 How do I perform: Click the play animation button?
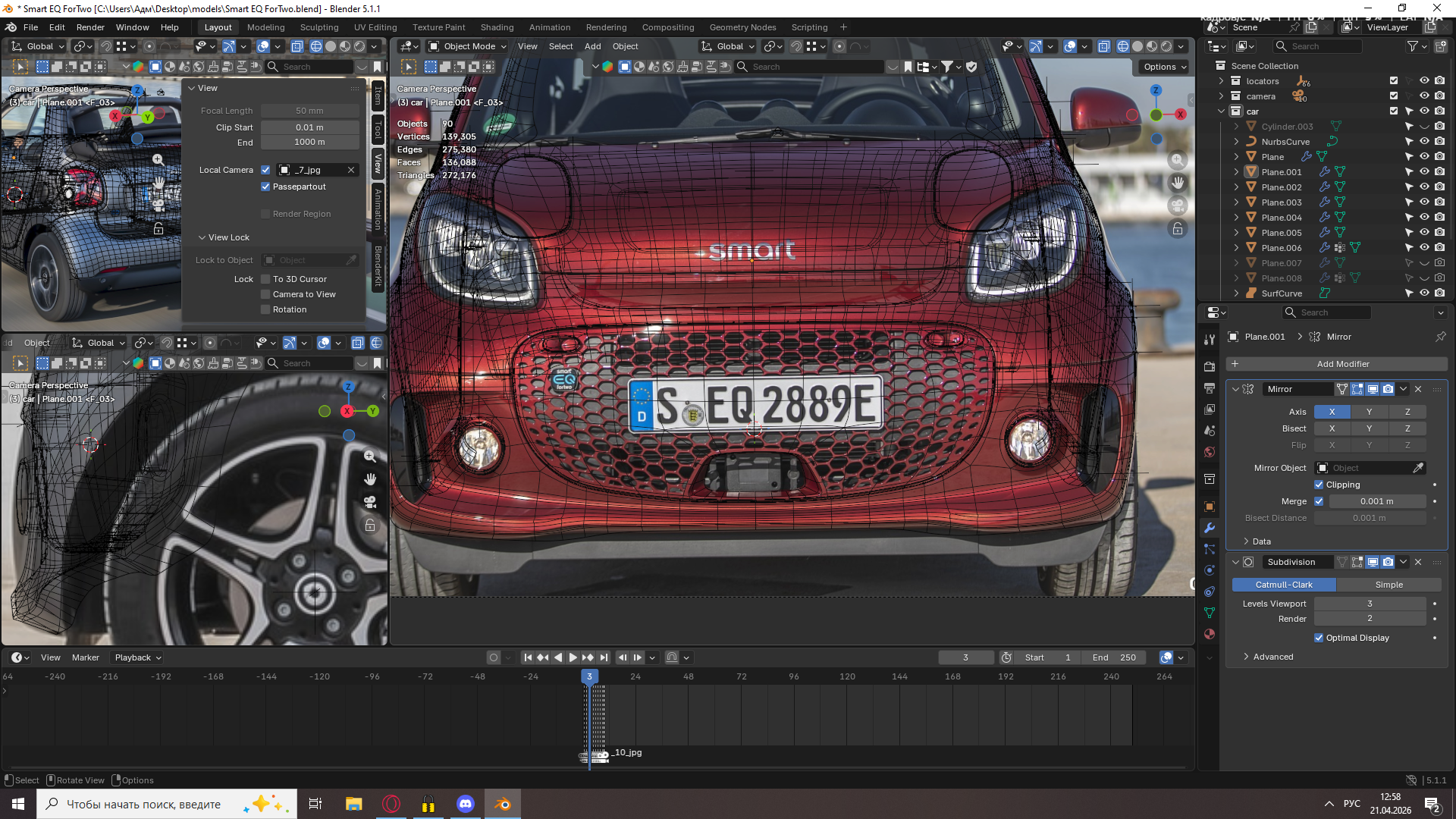coord(573,657)
